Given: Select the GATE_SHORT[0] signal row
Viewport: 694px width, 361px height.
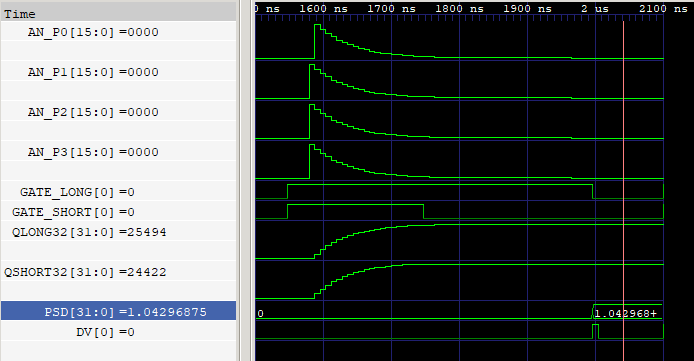Looking at the screenshot, I should click(118, 212).
